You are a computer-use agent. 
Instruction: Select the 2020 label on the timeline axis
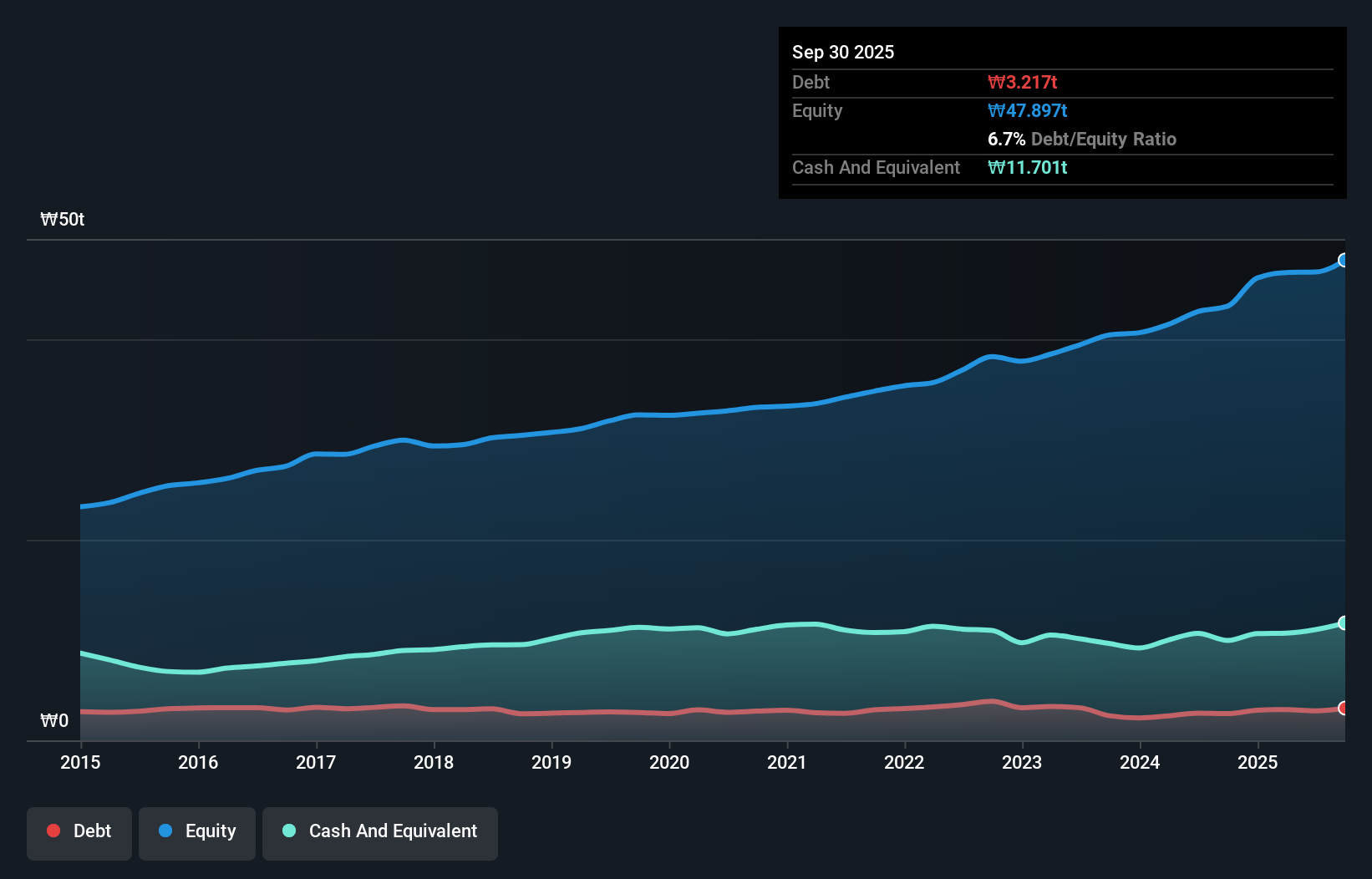click(669, 763)
